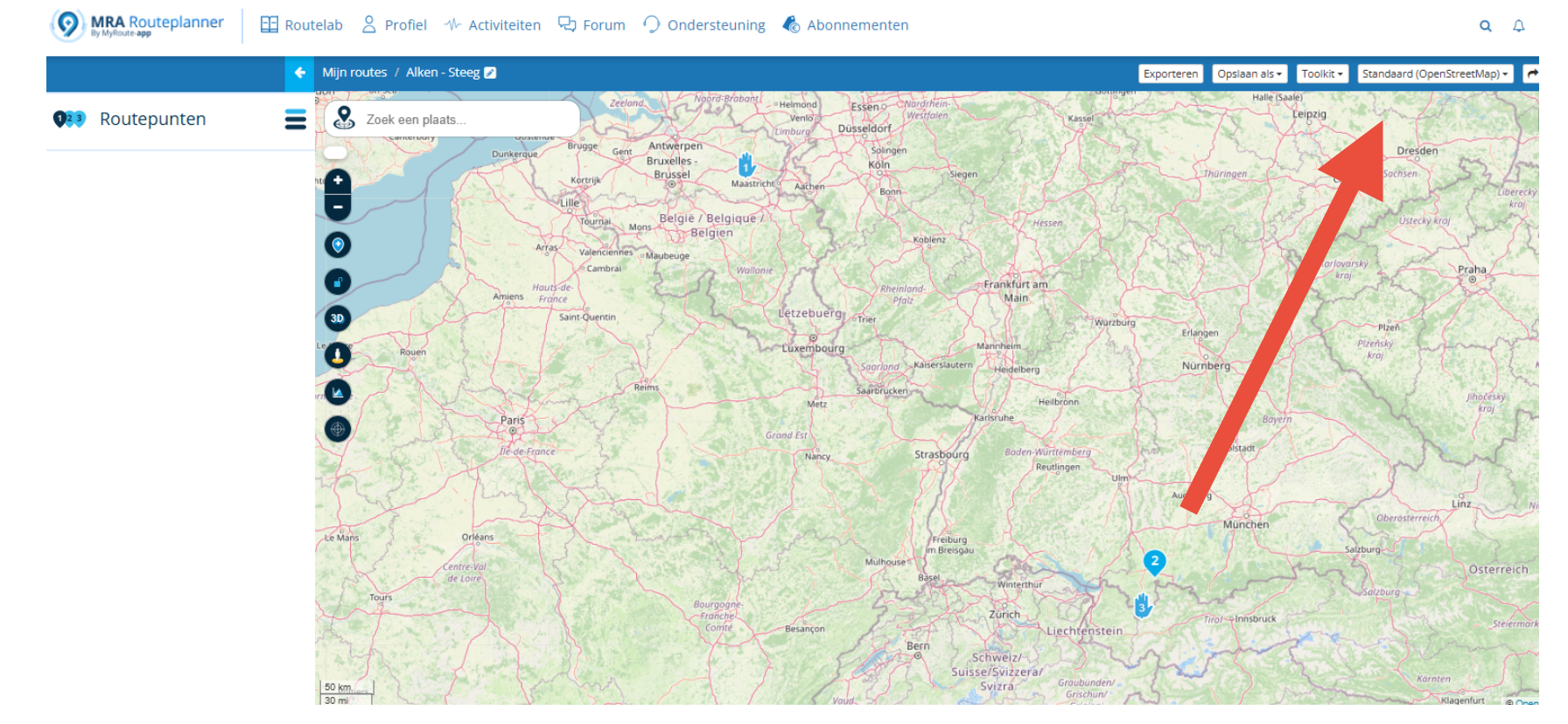Screen dimensions: 1568x724
Task: Zoom in with the plus map button
Action: point(338,181)
